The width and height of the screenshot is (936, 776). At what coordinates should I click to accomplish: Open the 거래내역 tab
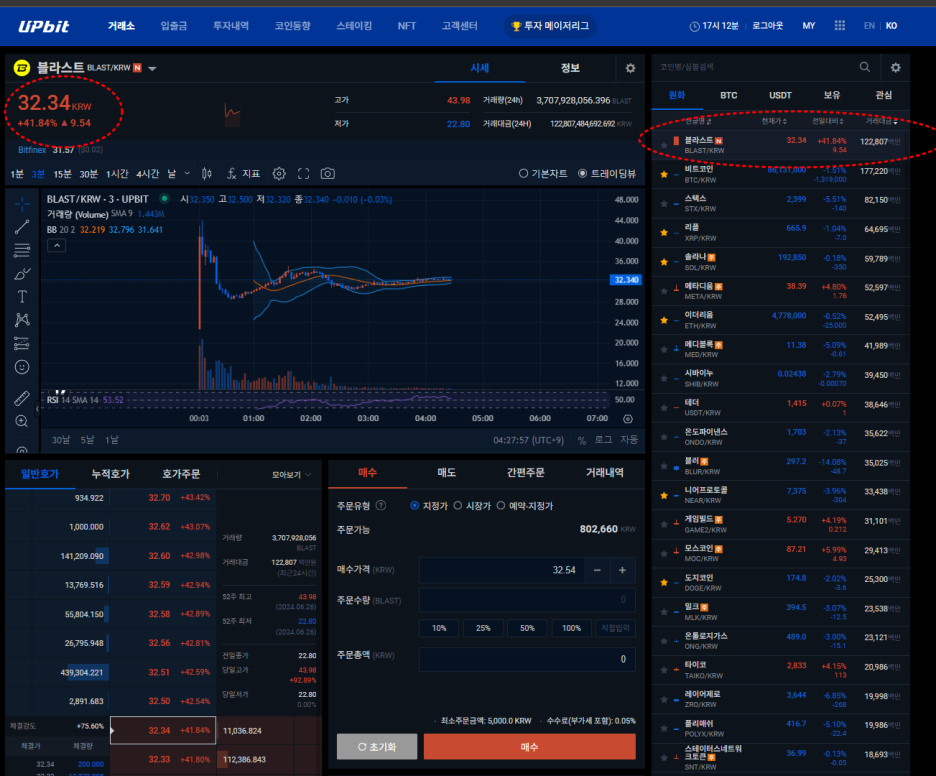click(x=605, y=472)
